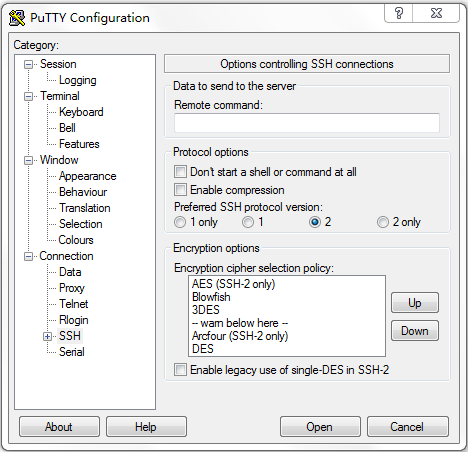
Task: Enable compression checkbox
Action: pos(180,190)
